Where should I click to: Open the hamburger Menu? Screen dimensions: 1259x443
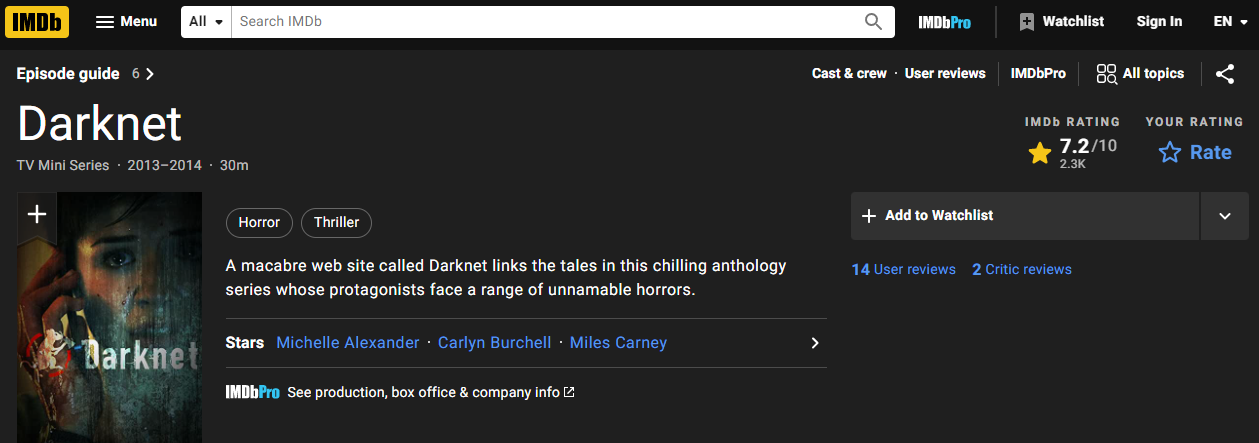tap(126, 21)
